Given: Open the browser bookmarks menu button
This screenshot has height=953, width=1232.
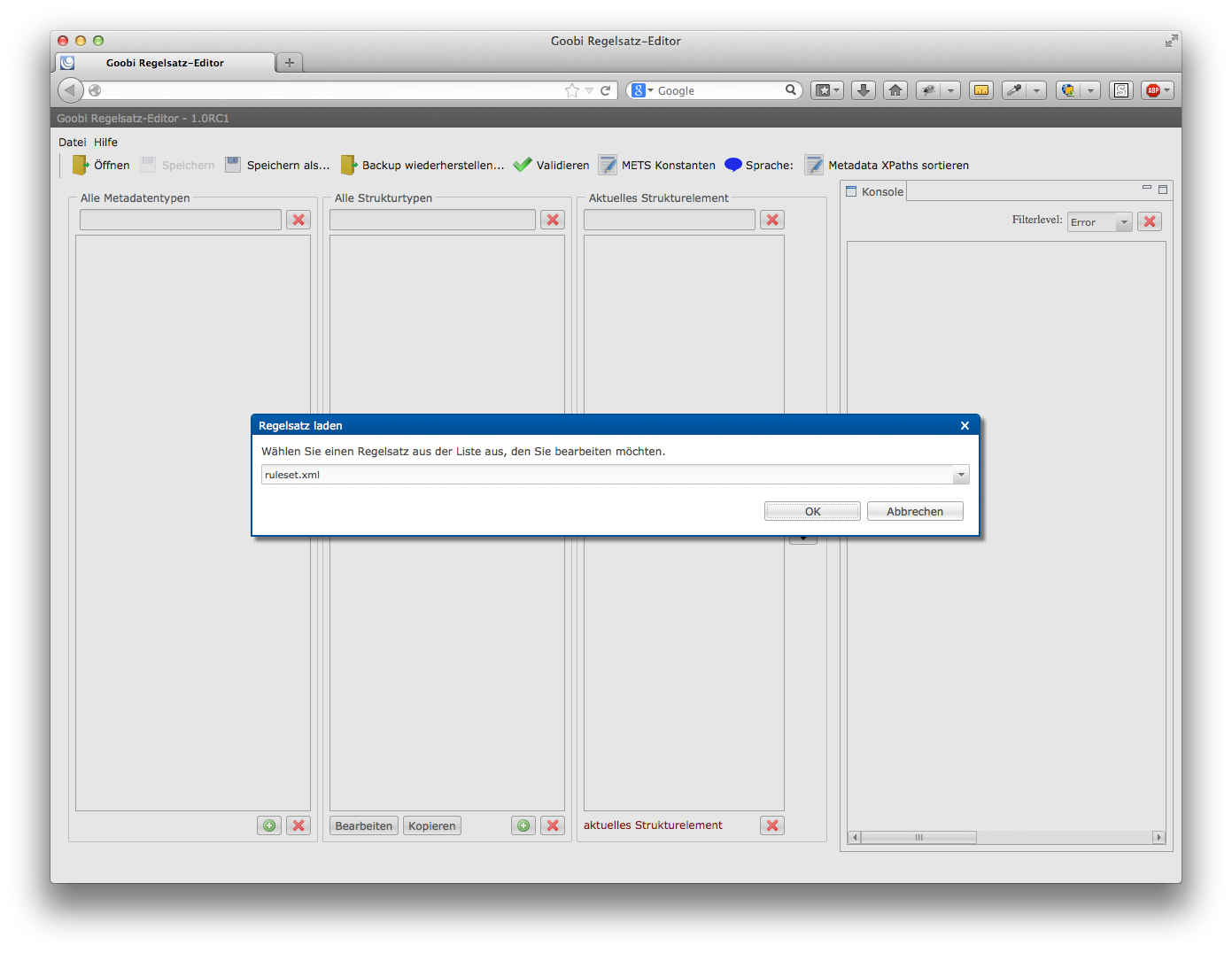Looking at the screenshot, I should click(827, 90).
